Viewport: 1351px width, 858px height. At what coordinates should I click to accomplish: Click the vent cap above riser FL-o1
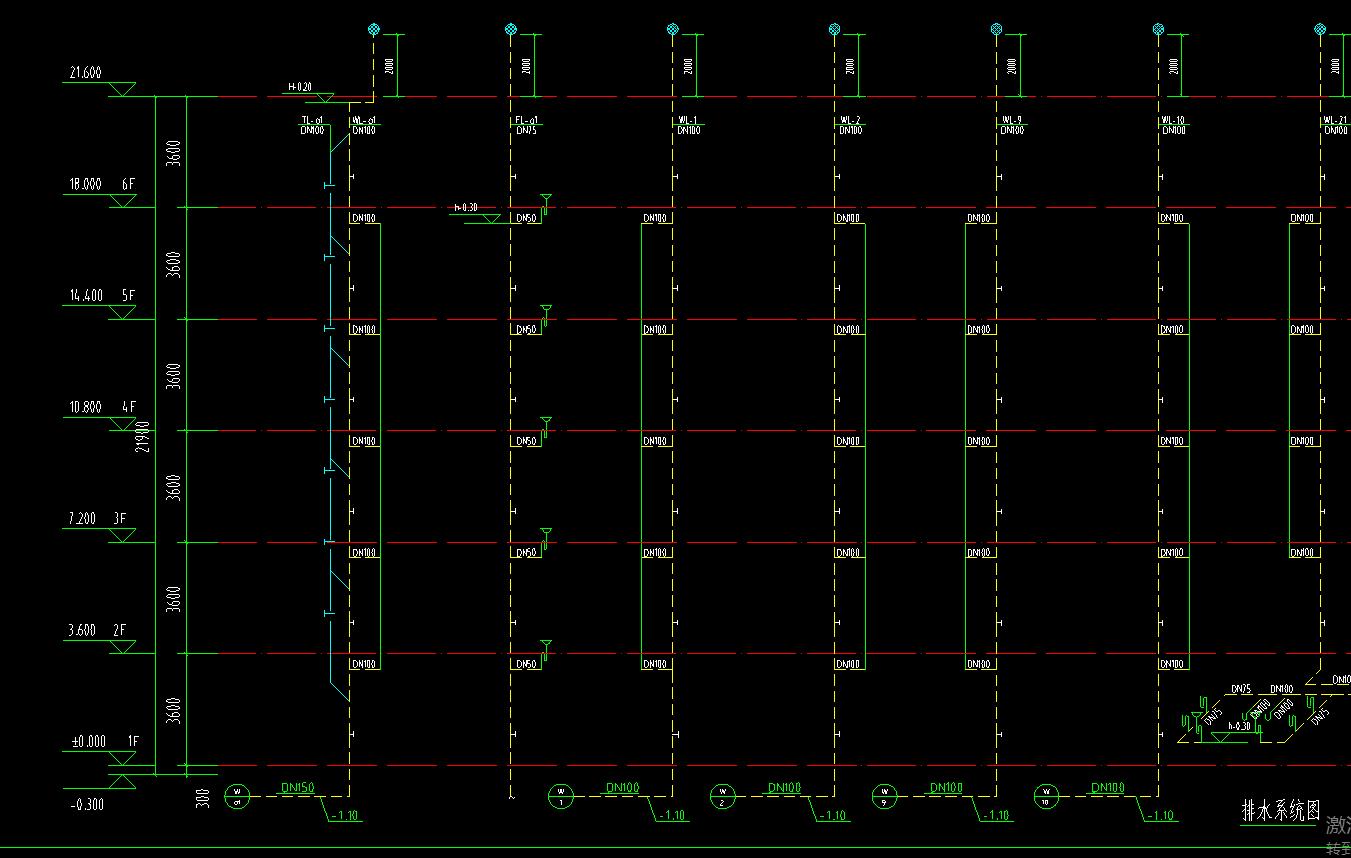pyautogui.click(x=511, y=29)
